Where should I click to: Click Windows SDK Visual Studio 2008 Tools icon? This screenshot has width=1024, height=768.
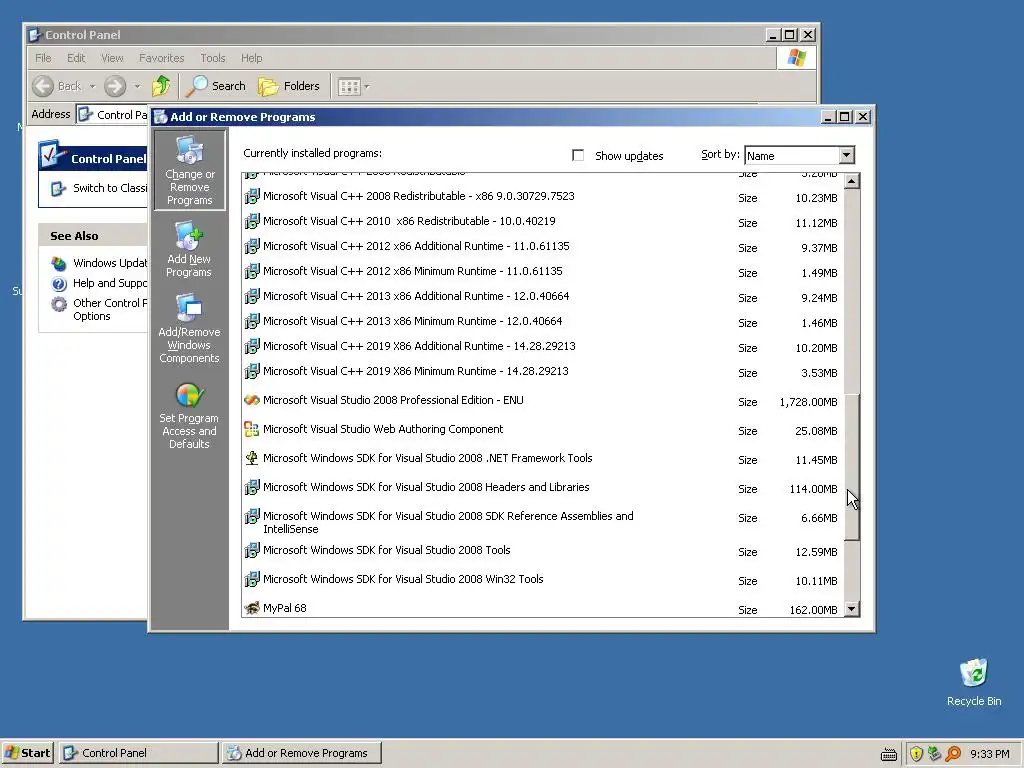click(251, 551)
